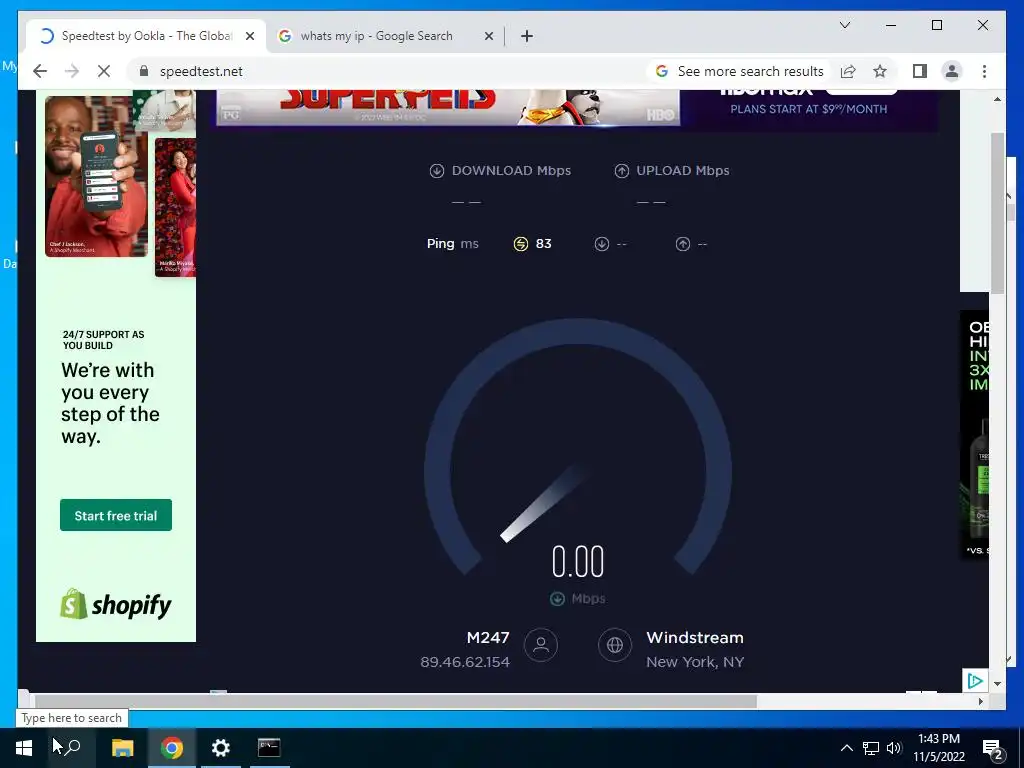Bookmark this page with star icon

coord(880,71)
